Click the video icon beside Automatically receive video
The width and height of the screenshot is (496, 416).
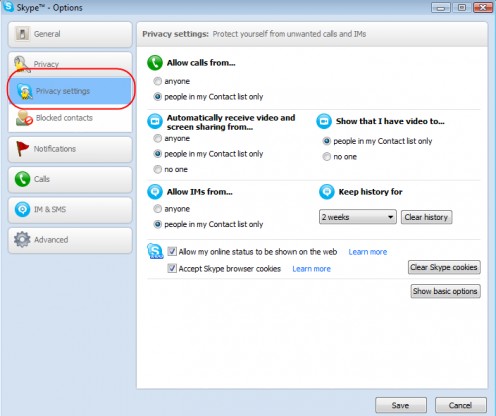[155, 121]
